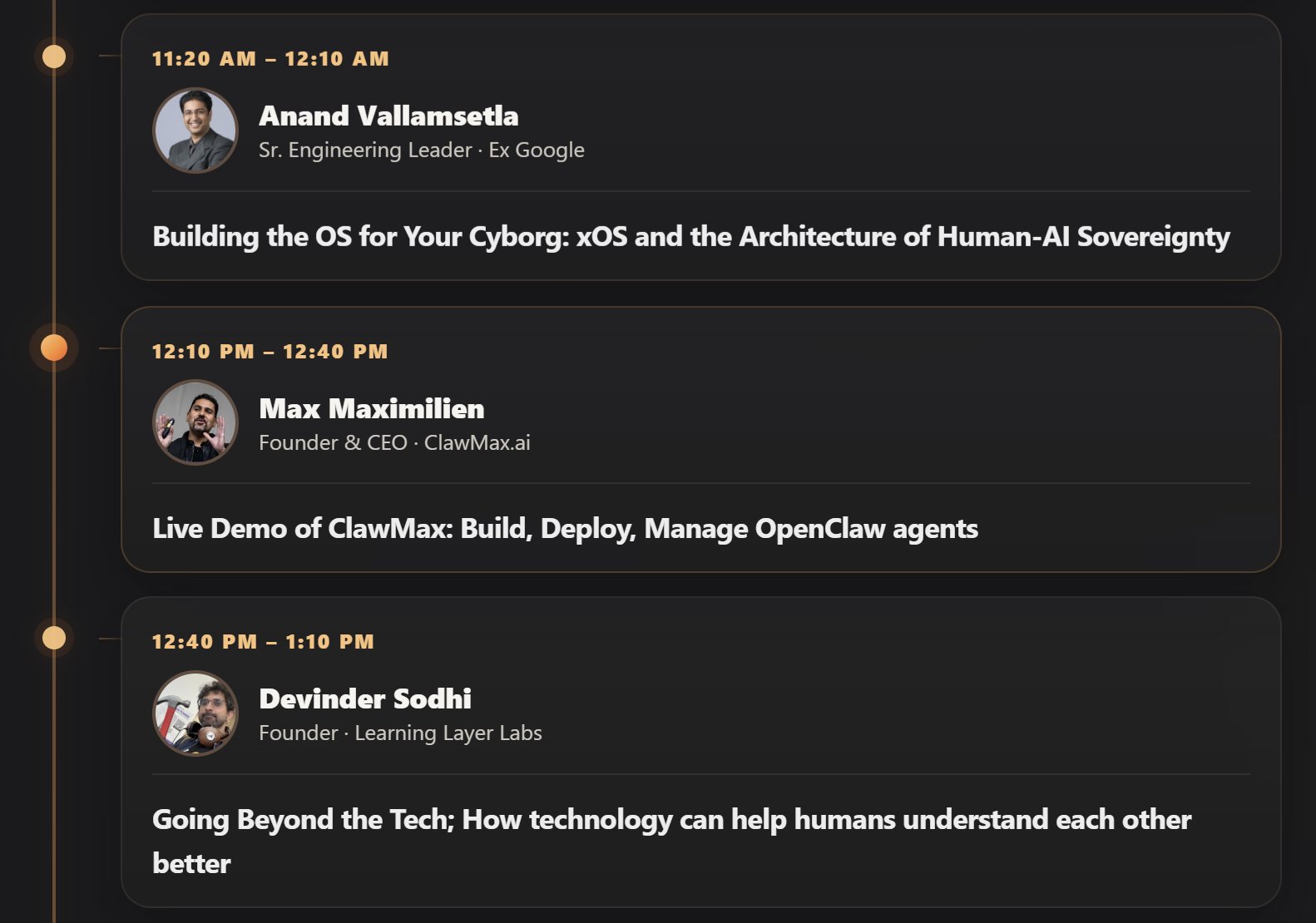Screen dimensions: 1316x923
Task: Click Devinder Sodhi's avatar image
Action: coord(195,713)
